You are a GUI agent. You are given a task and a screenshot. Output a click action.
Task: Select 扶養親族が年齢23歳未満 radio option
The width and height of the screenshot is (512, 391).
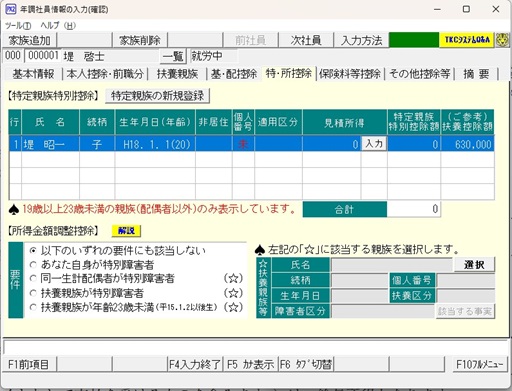click(x=33, y=307)
